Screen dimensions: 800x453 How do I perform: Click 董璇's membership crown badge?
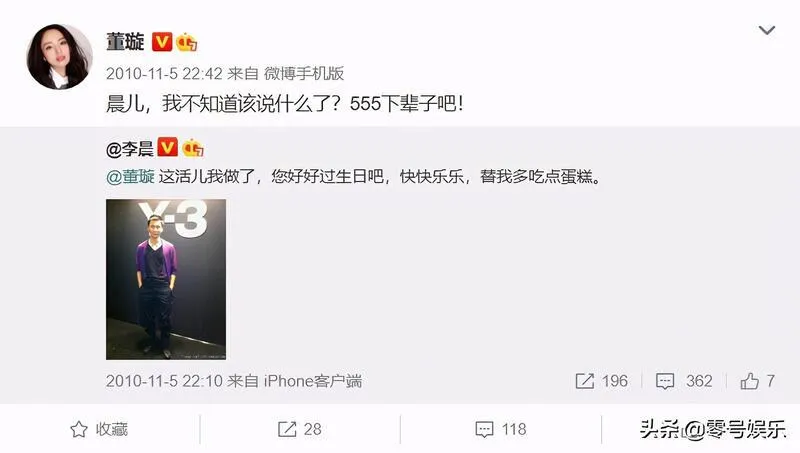(x=186, y=42)
